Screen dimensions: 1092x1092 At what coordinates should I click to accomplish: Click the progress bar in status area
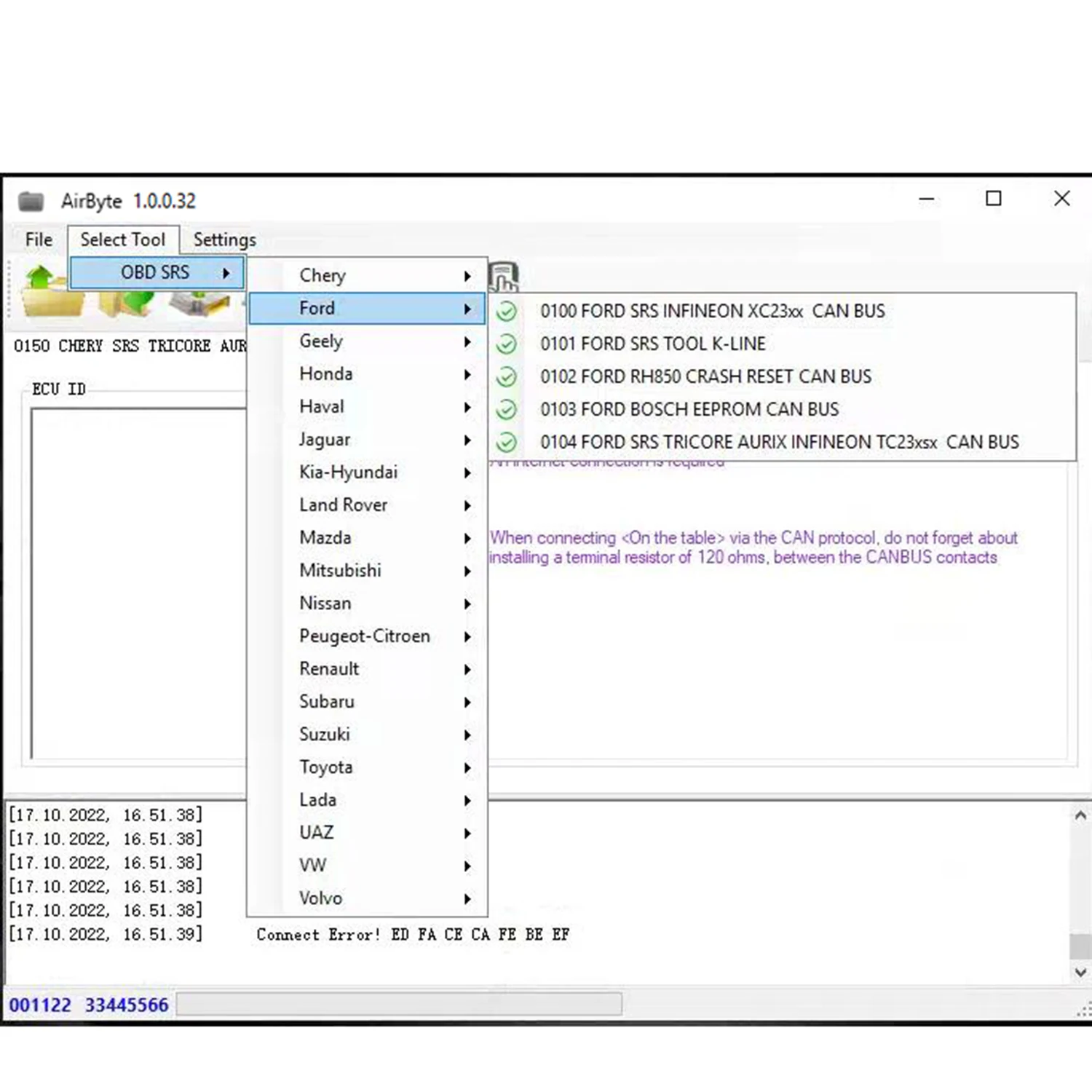[399, 1005]
